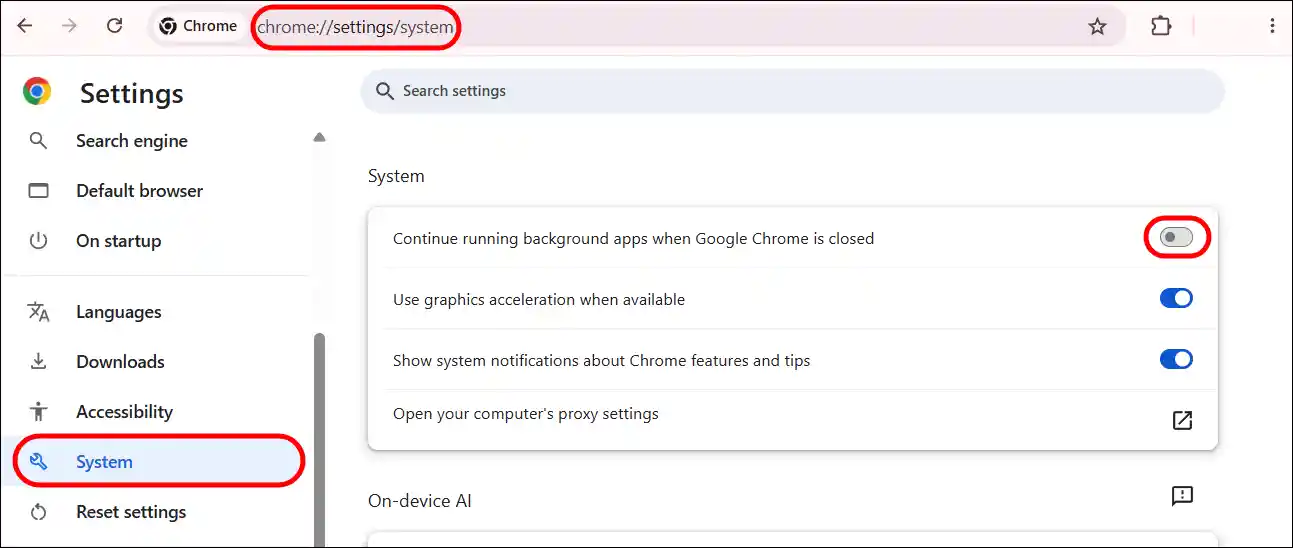Click the System wrench icon
This screenshot has height=548, width=1293.
[x=38, y=462]
